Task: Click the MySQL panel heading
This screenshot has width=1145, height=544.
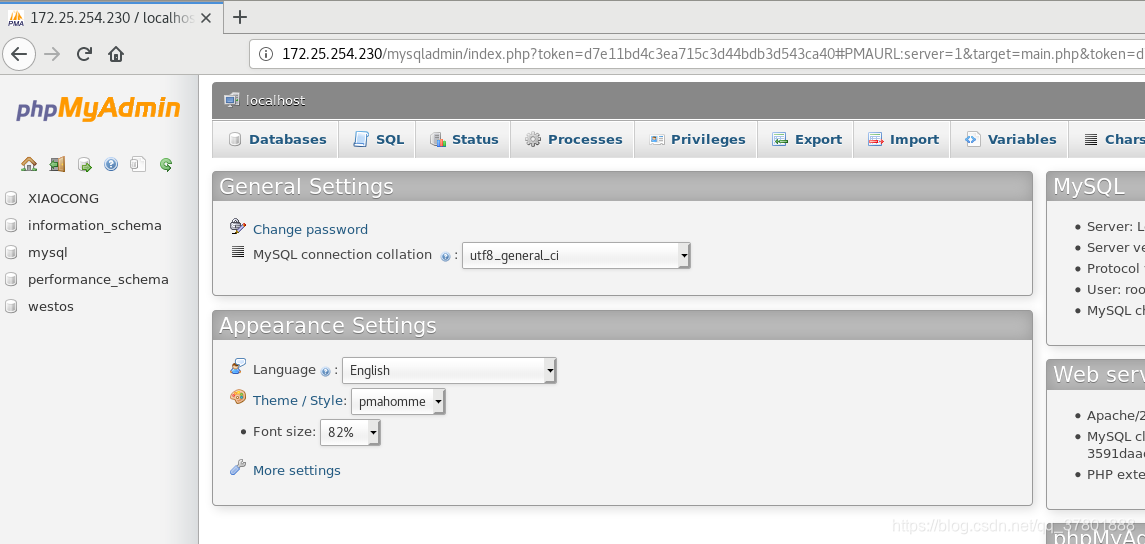Action: click(x=1088, y=186)
